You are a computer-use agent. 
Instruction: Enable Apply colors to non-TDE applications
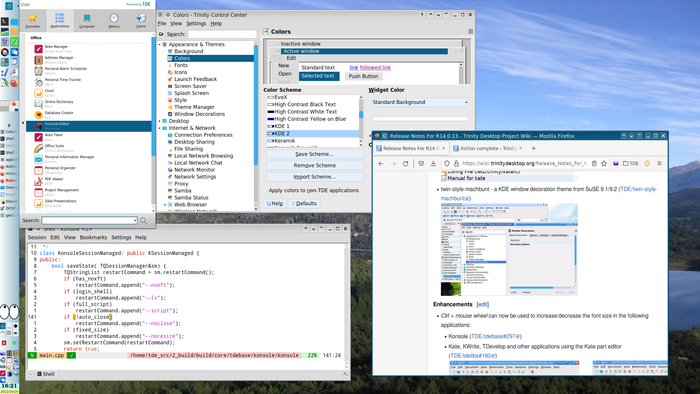(x=266, y=191)
